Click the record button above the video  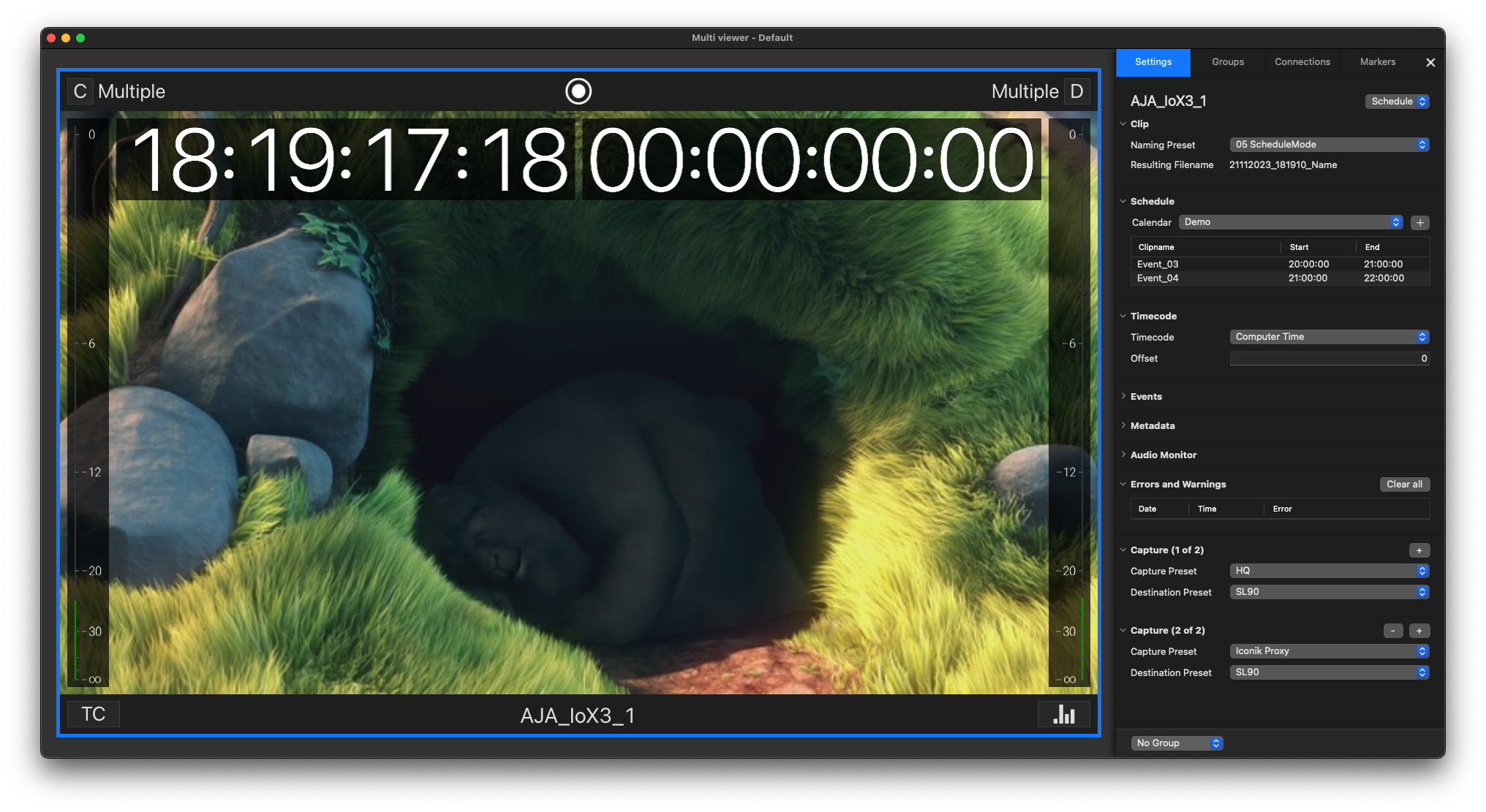pyautogui.click(x=578, y=91)
